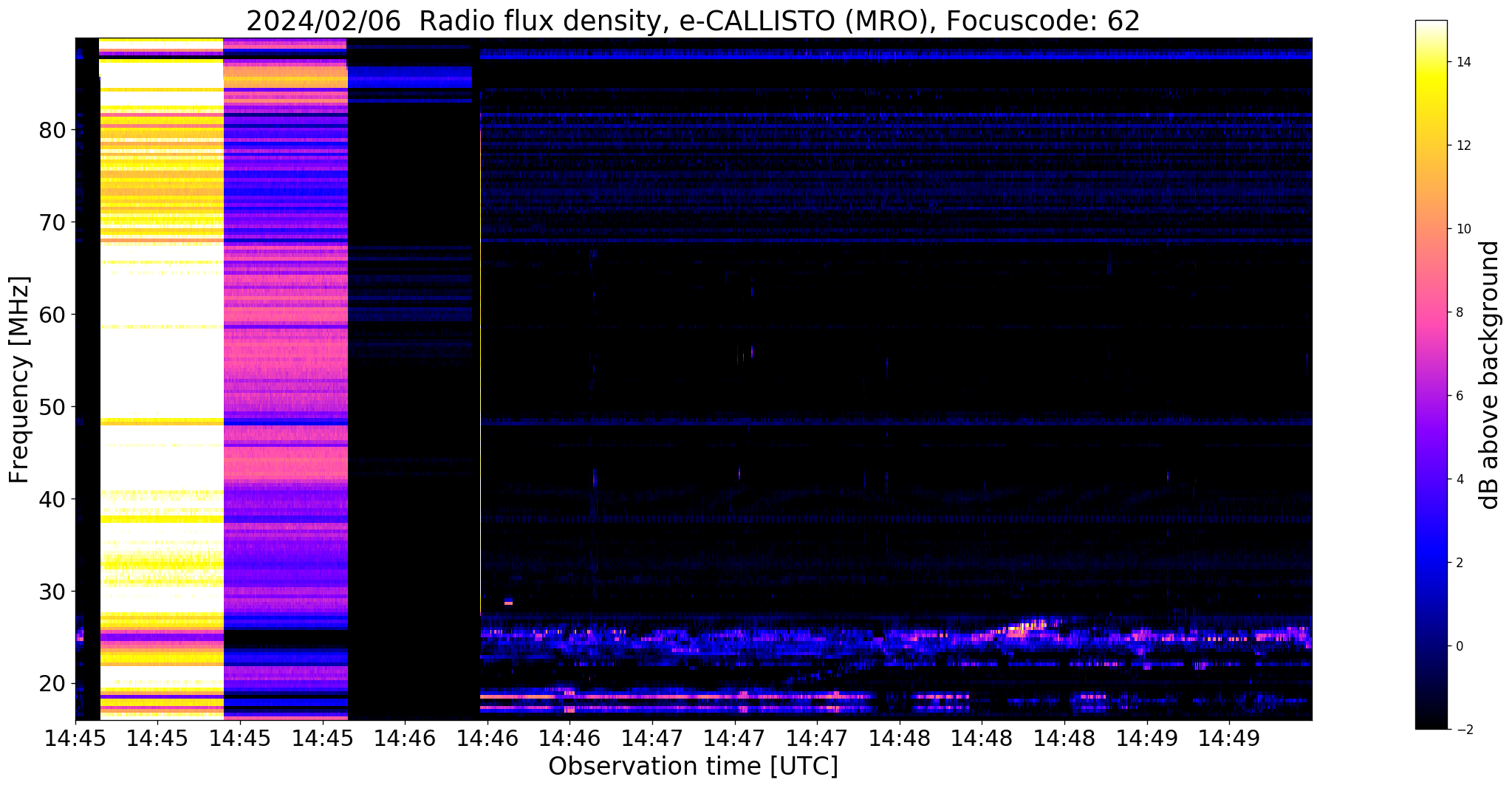Click the colorbar gradient strip
Viewport: 1512px width, 788px height.
coord(1431,374)
